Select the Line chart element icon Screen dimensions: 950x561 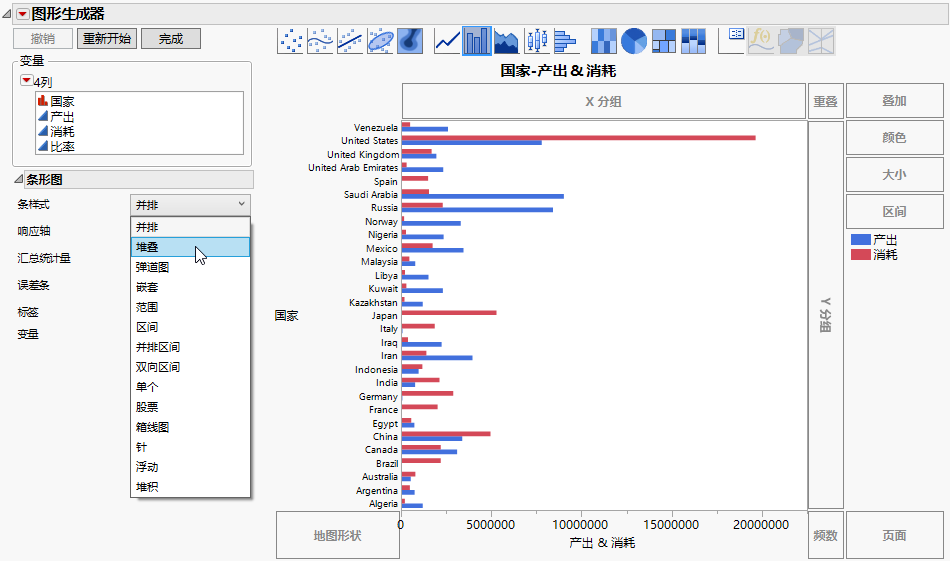447,41
